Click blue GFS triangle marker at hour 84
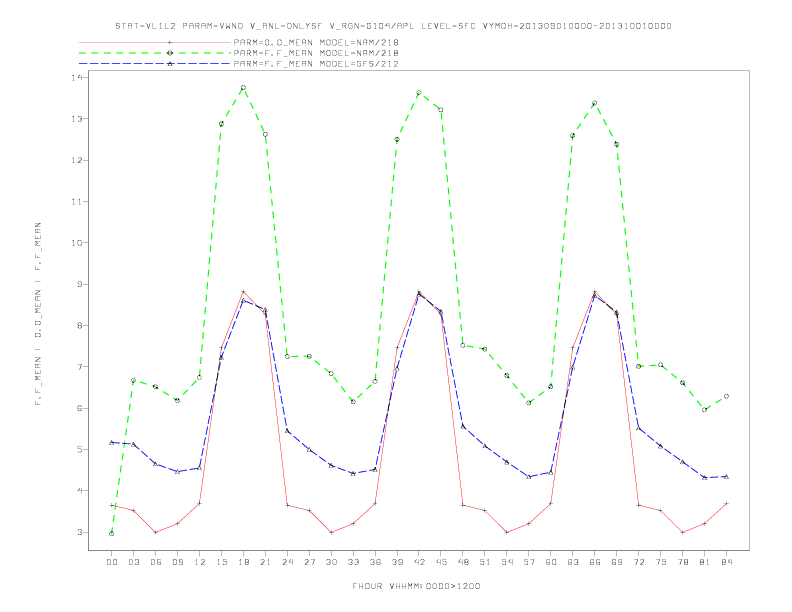 (726, 476)
